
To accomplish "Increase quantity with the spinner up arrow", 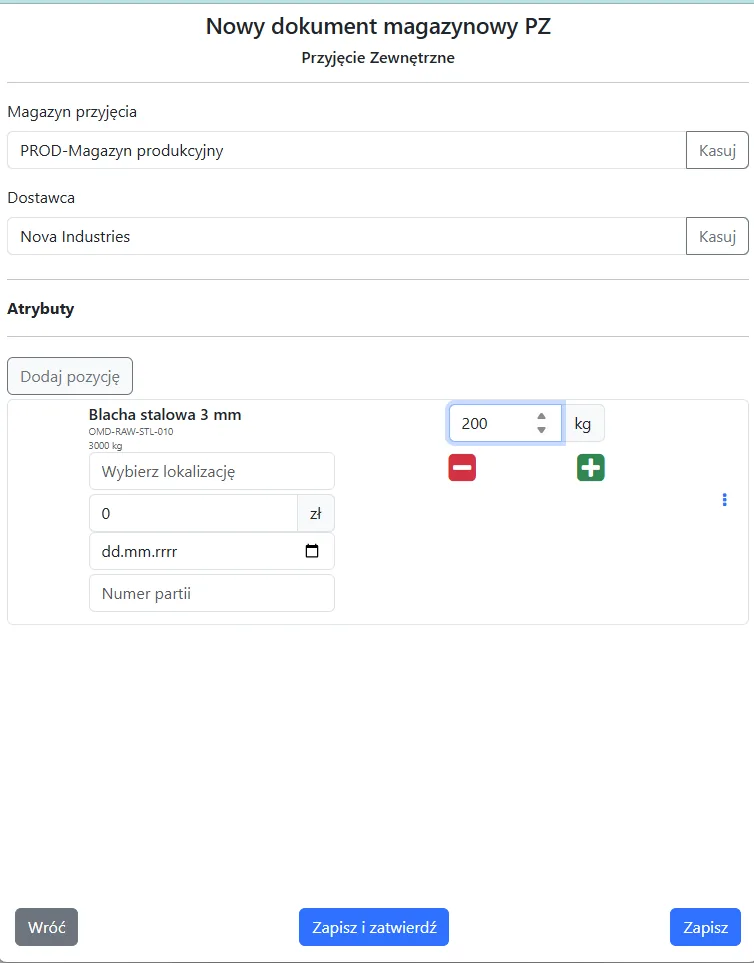I will coord(541,416).
